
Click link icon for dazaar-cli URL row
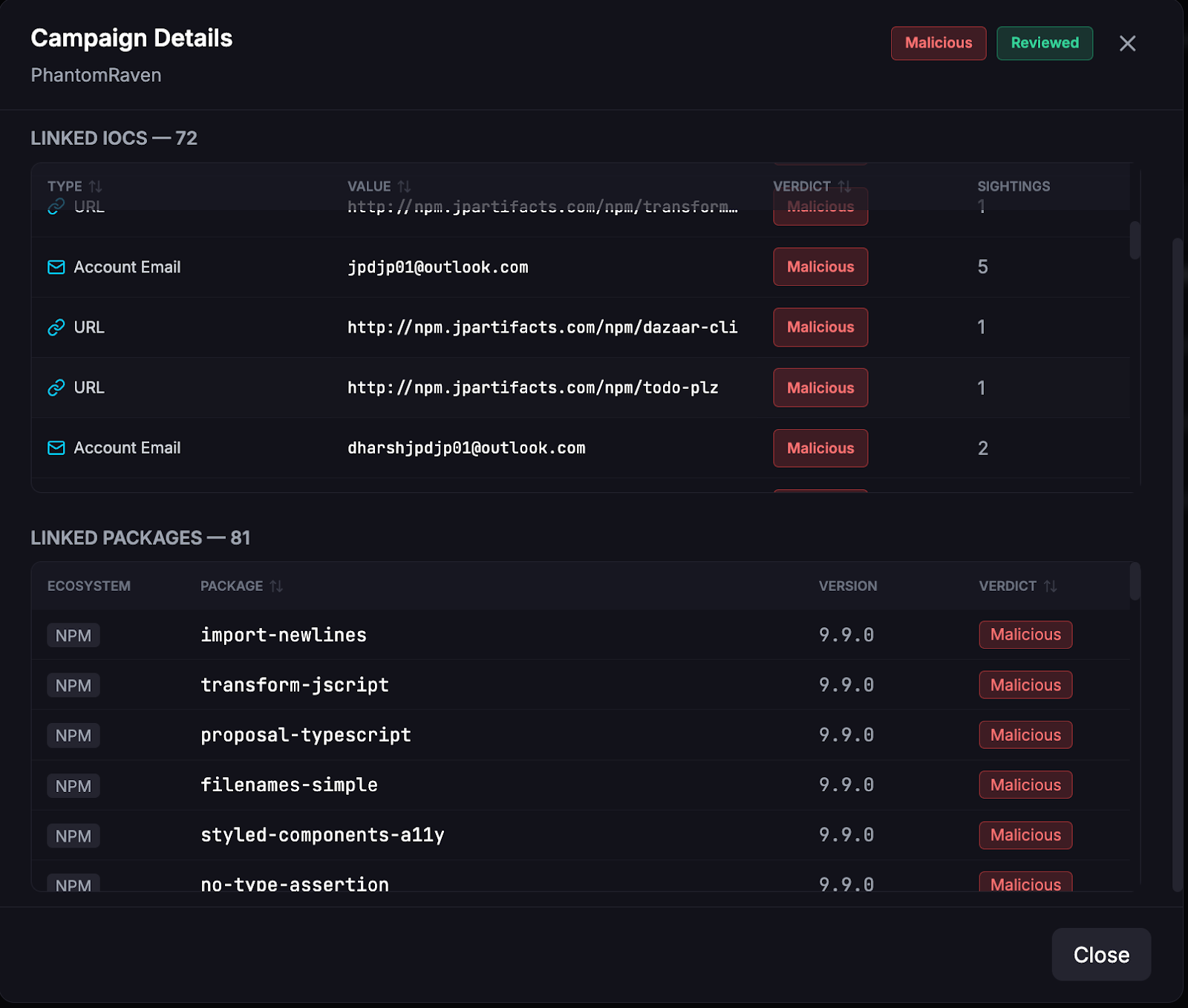point(56,327)
